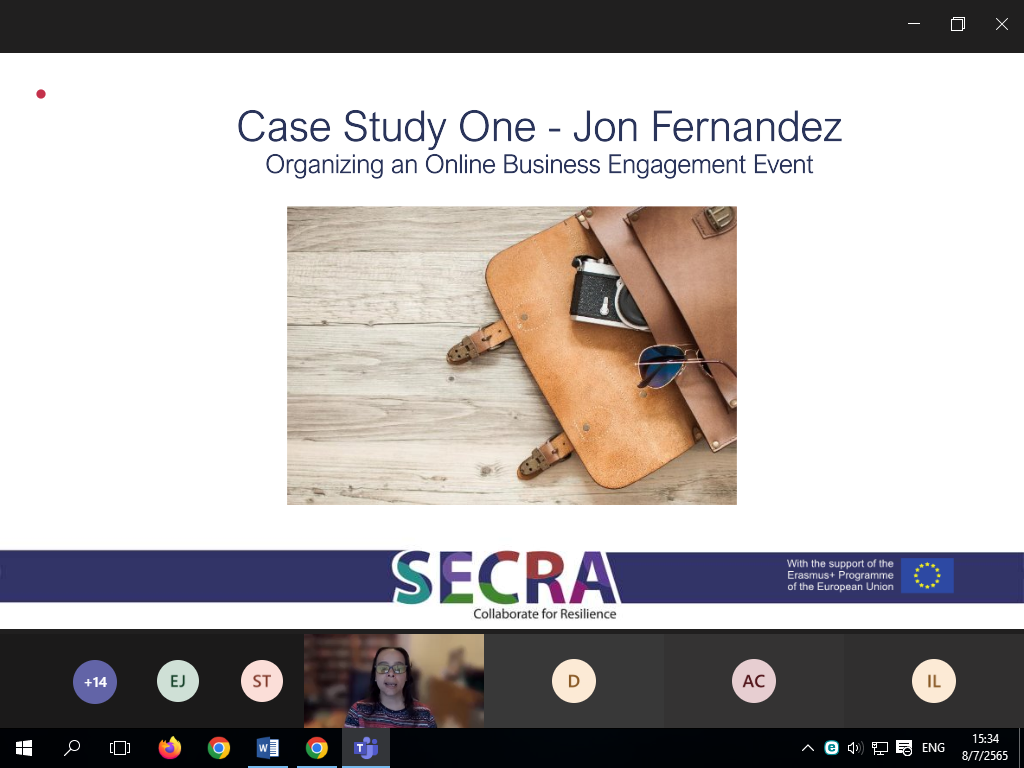Screen dimensions: 1024x768
Task: Select participant tile AC
Action: click(x=754, y=680)
